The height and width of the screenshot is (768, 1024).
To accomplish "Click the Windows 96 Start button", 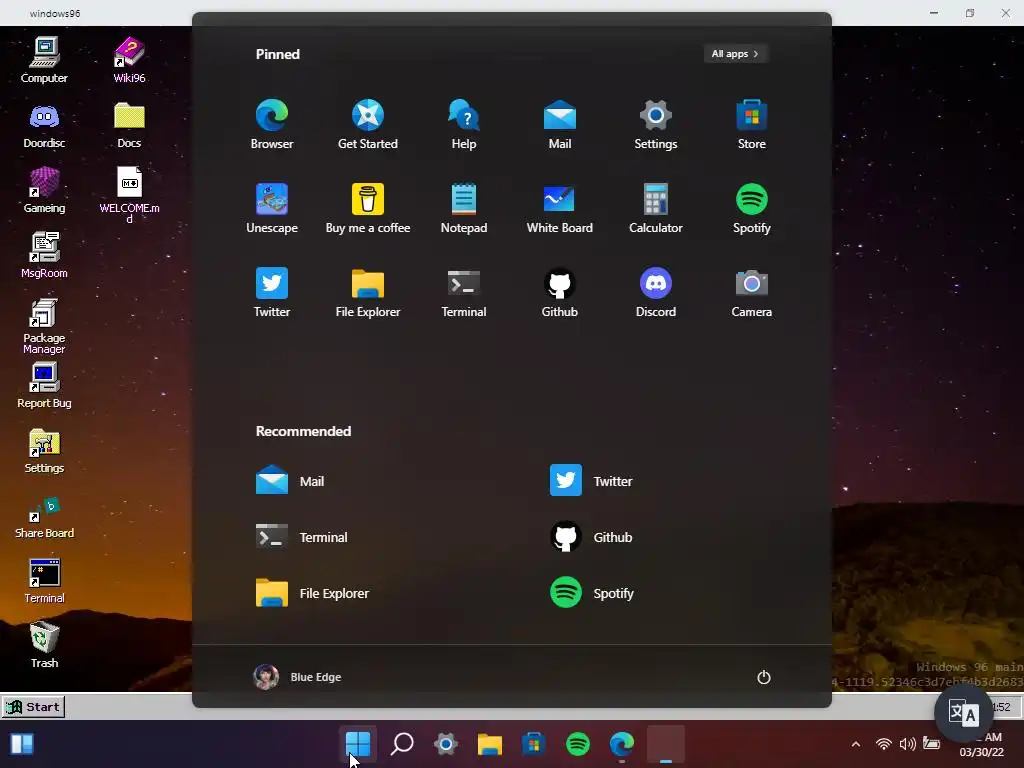I will point(33,707).
